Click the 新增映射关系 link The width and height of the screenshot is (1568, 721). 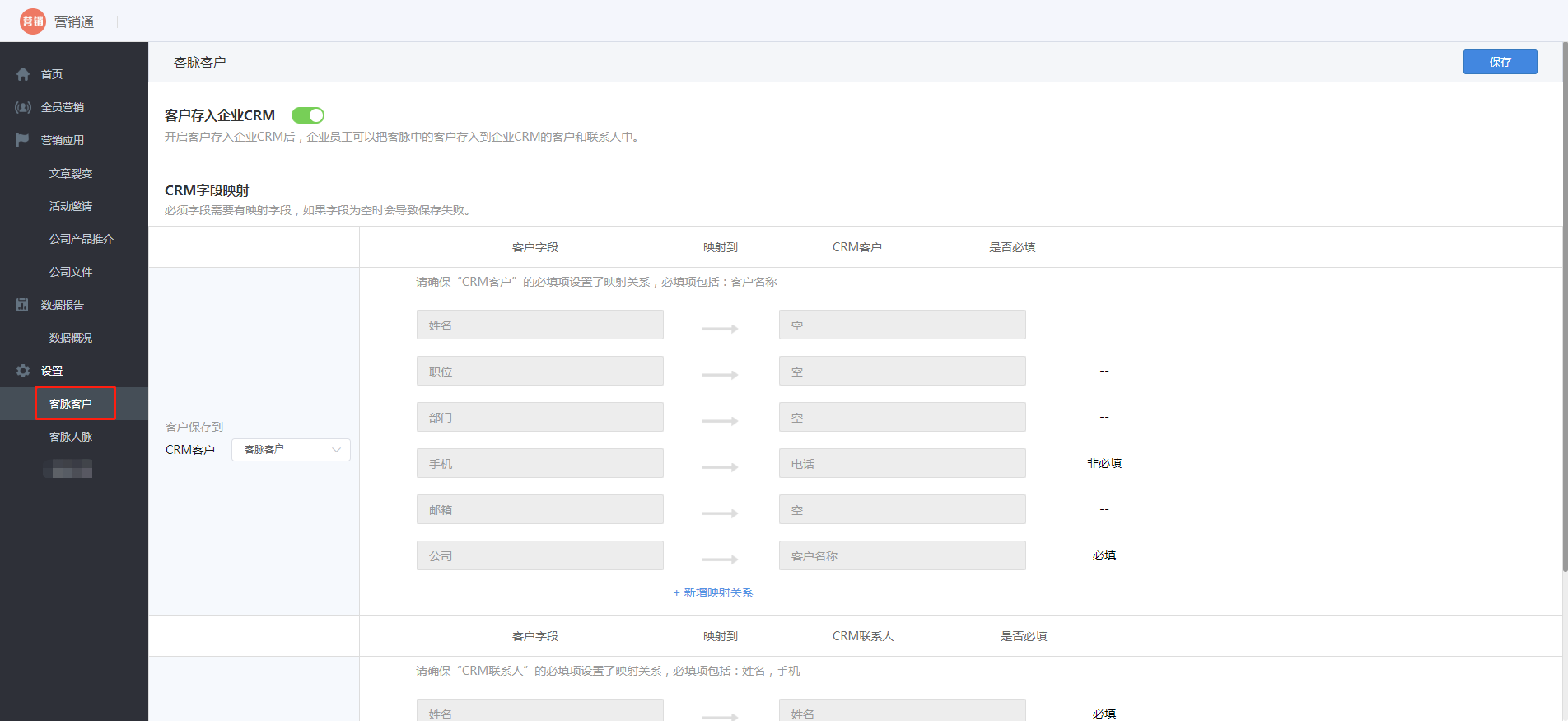tap(713, 592)
